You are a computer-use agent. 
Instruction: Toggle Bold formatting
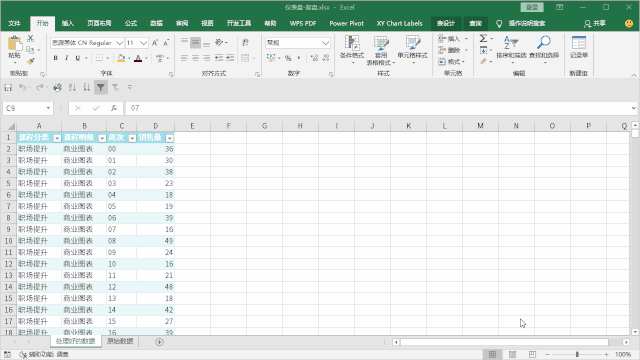[56, 58]
